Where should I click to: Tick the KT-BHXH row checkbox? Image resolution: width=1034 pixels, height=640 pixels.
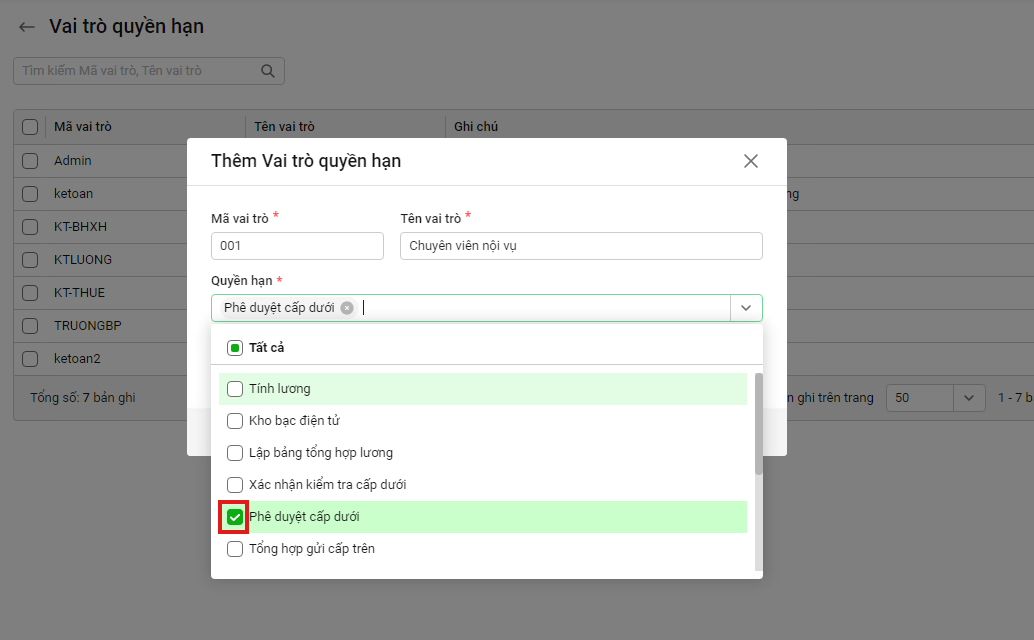pyautogui.click(x=30, y=227)
